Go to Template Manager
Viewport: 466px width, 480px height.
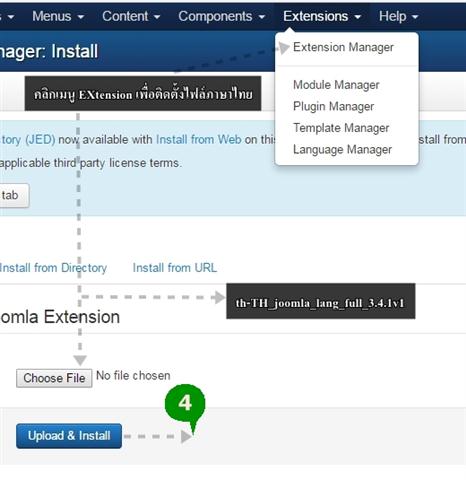click(x=341, y=128)
